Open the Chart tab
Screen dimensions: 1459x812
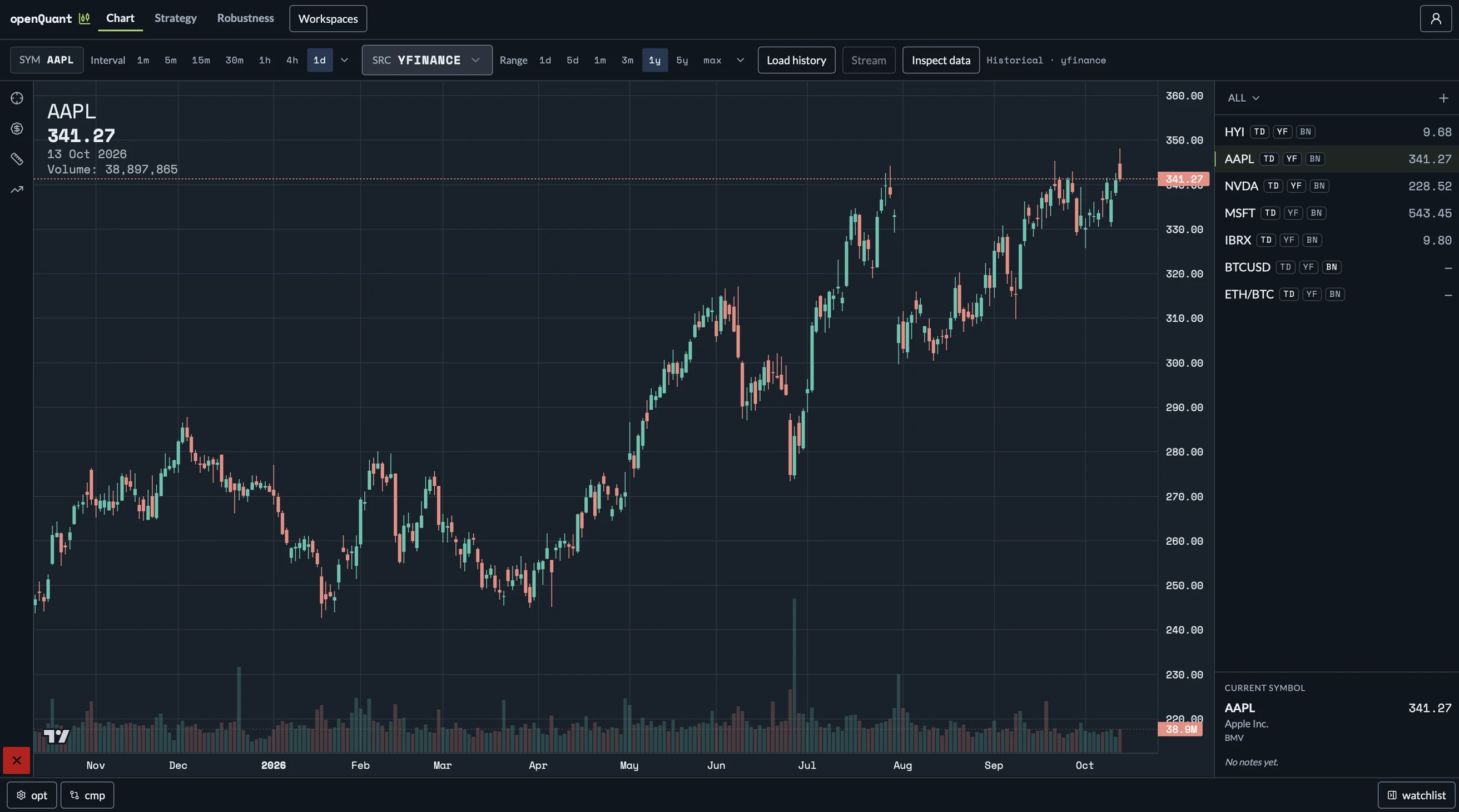120,18
